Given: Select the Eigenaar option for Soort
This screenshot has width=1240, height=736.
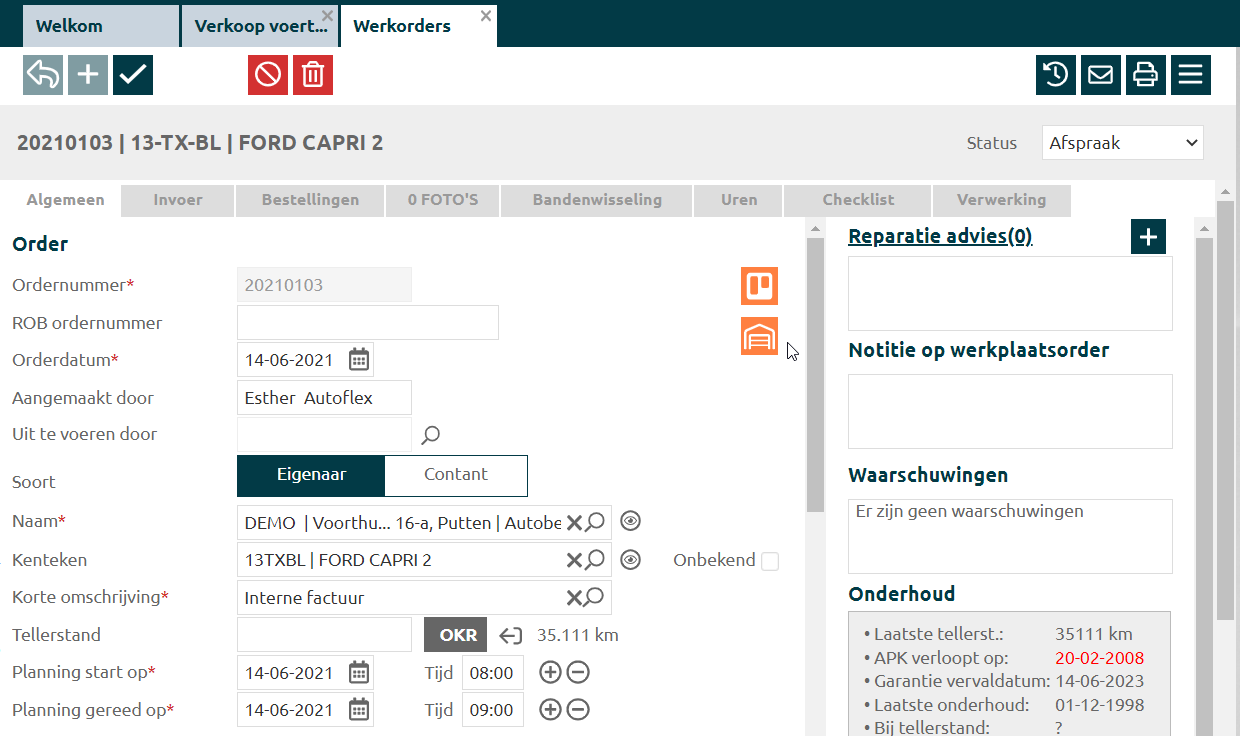Looking at the screenshot, I should pos(311,475).
